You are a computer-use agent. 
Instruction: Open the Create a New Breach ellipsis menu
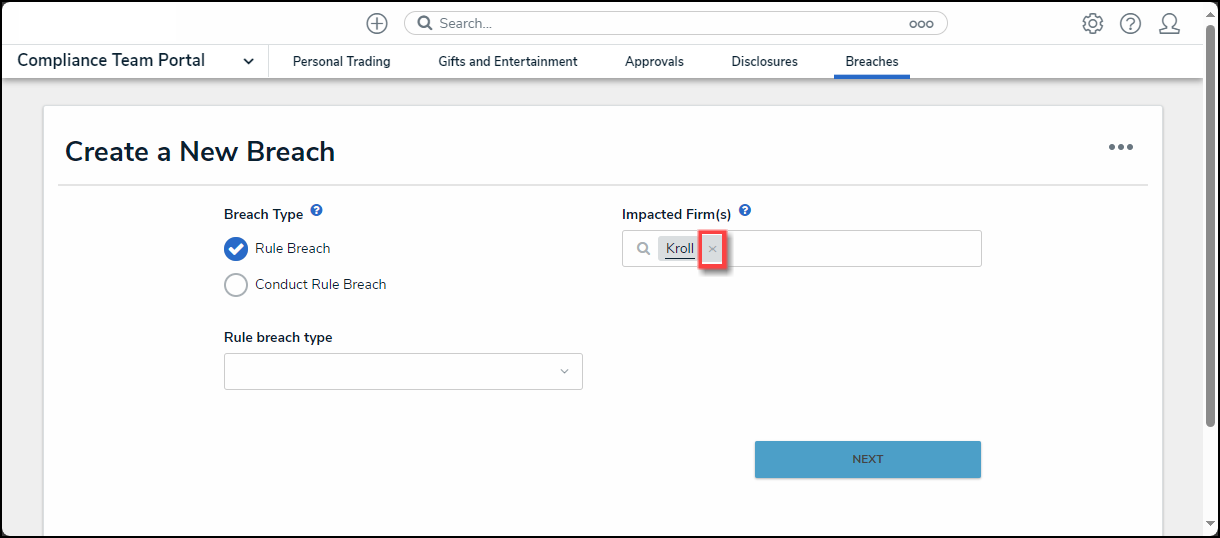pyautogui.click(x=1120, y=147)
